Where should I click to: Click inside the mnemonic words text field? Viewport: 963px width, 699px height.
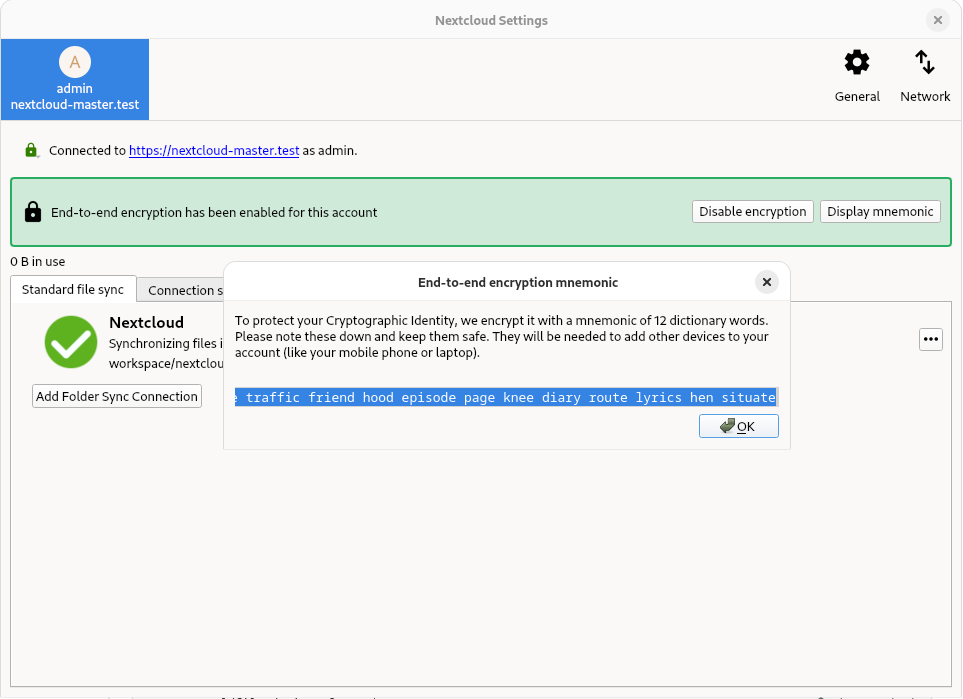click(x=506, y=398)
